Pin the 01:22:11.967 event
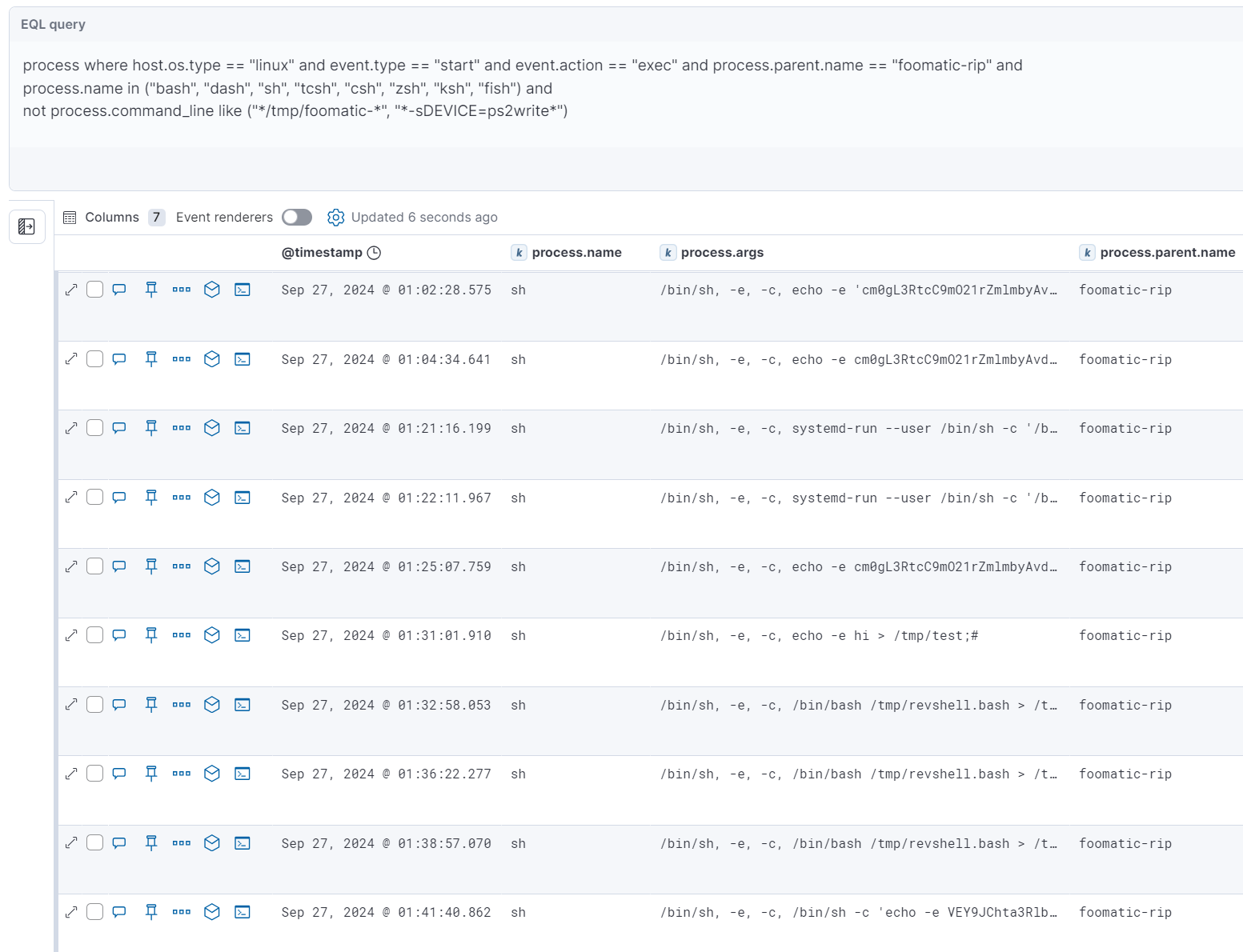The height and width of the screenshot is (952, 1243). [x=151, y=498]
